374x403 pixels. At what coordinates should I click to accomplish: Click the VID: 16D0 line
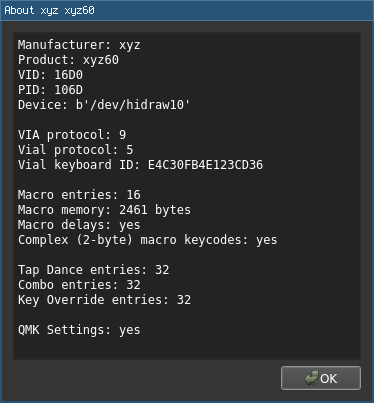50,75
